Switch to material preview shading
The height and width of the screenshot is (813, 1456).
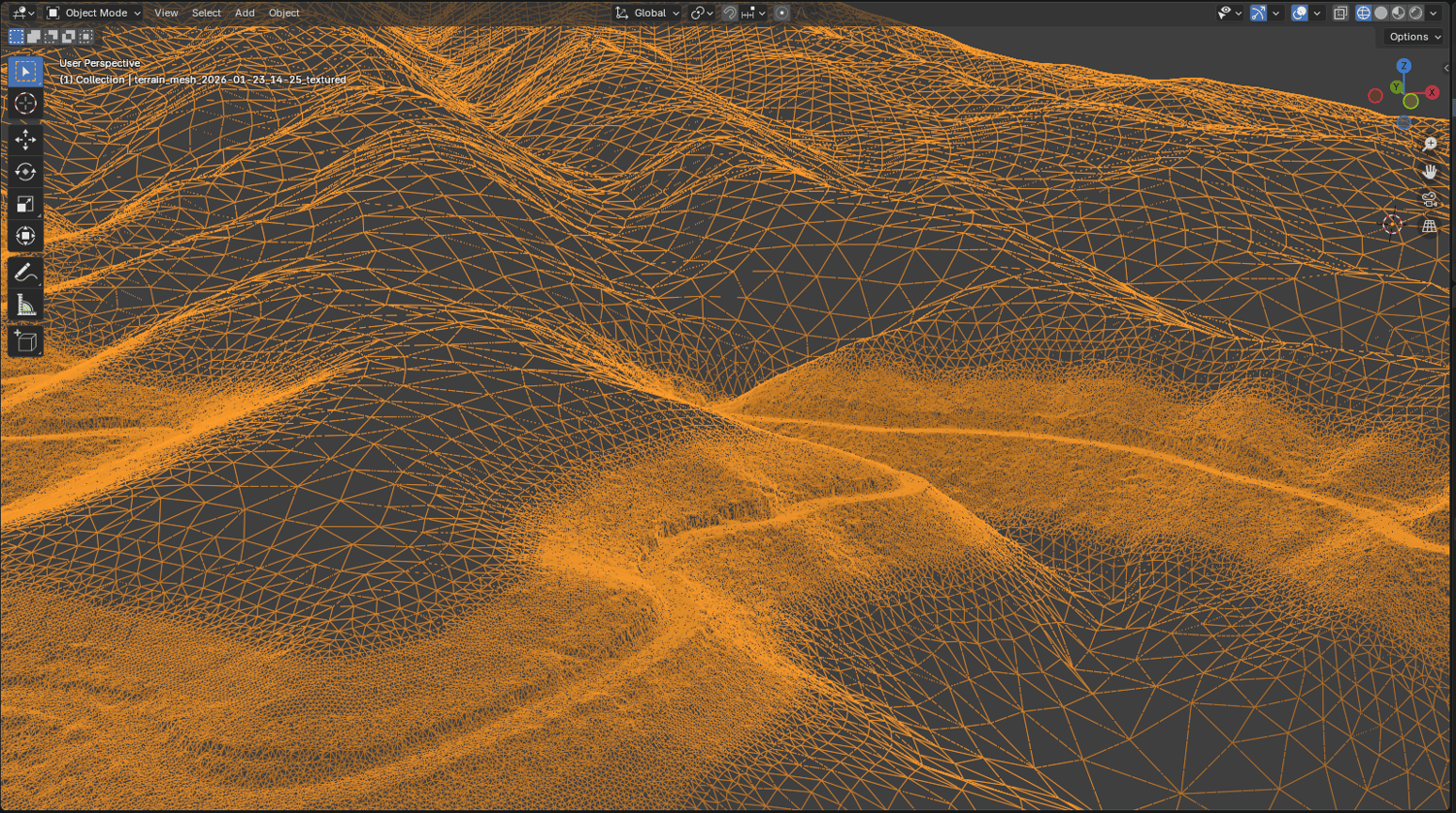coord(1399,13)
